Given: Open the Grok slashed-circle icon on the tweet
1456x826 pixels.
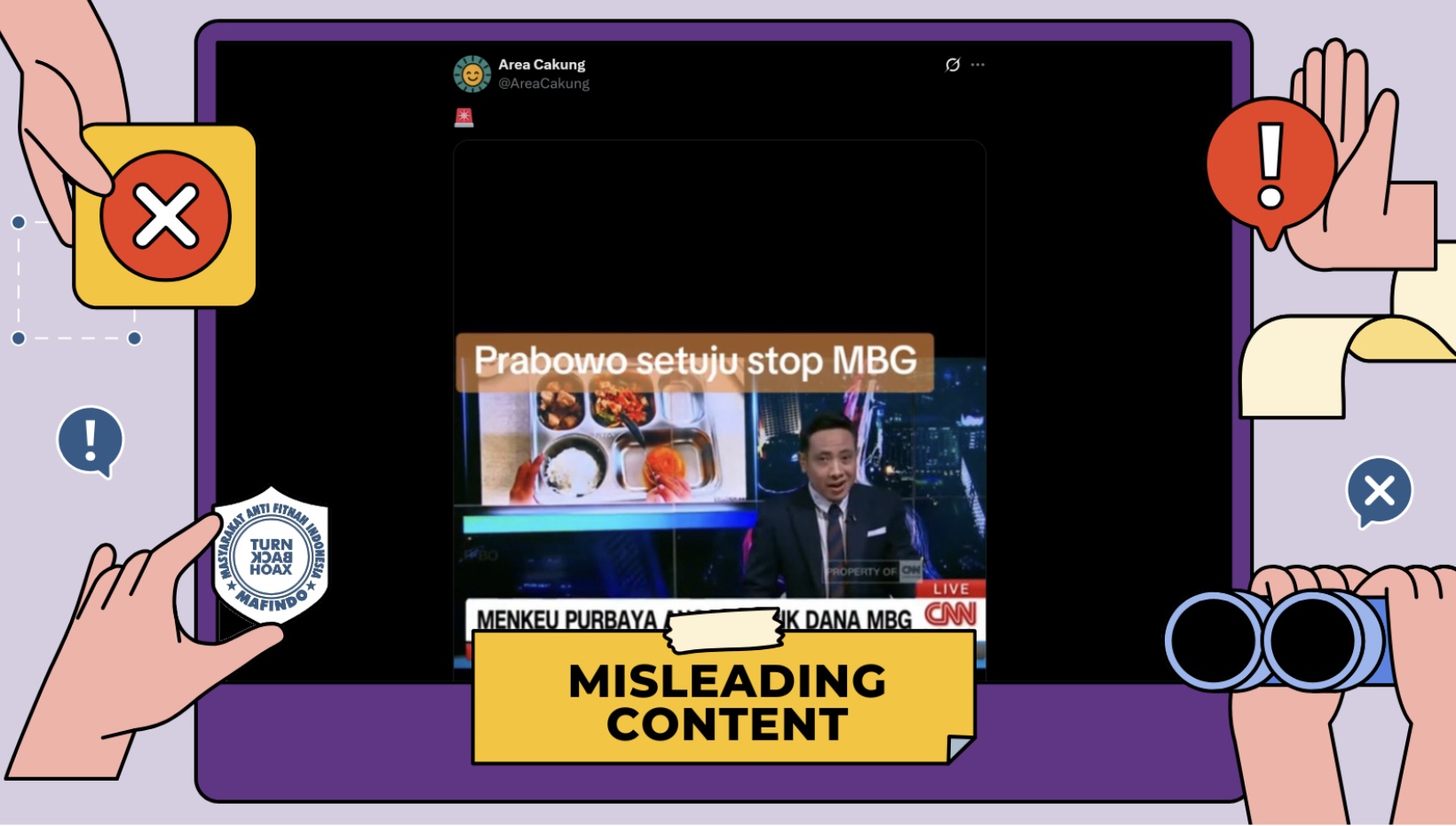Looking at the screenshot, I should 953,65.
